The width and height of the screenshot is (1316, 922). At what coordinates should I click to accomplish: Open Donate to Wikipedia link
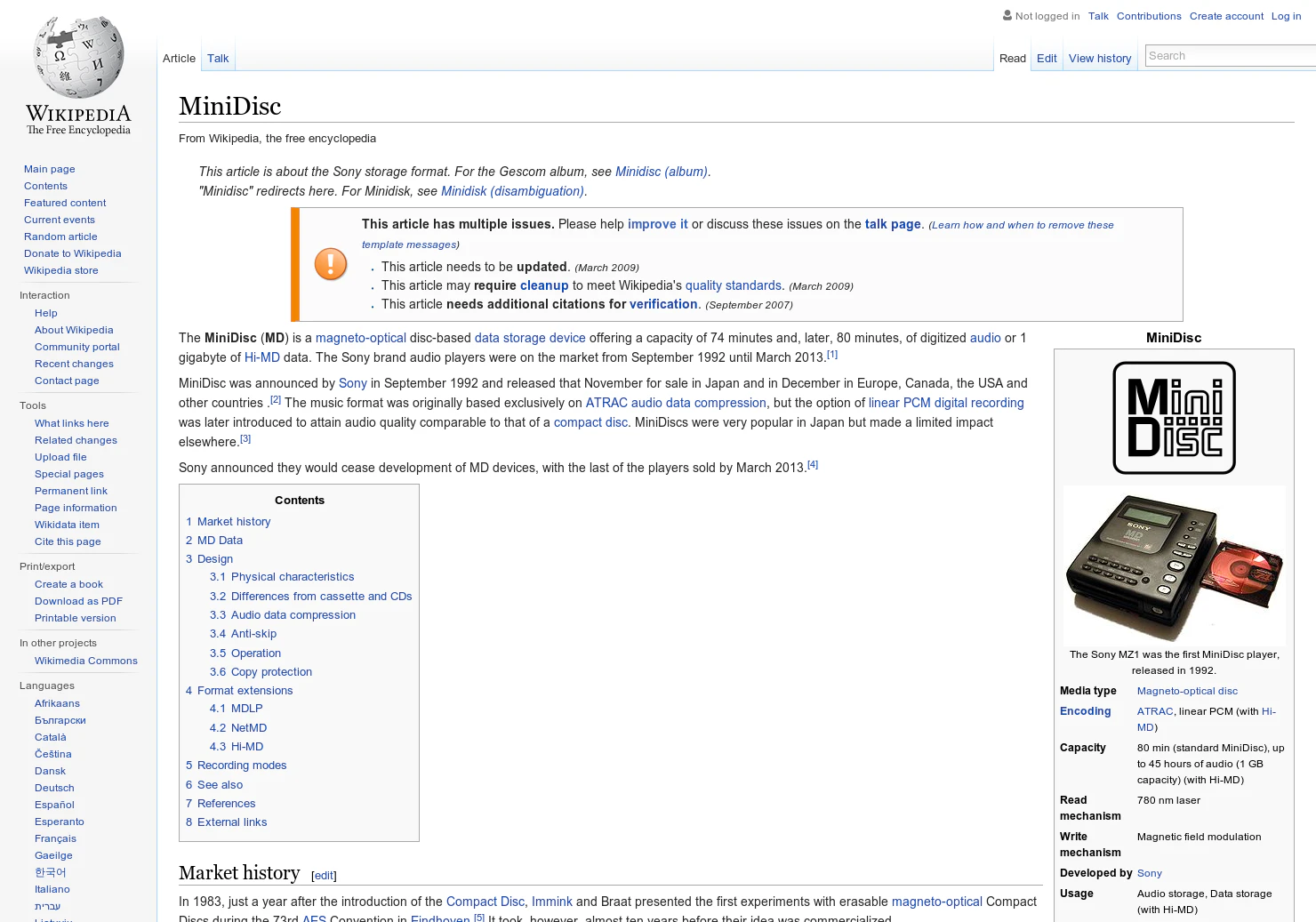(x=73, y=253)
